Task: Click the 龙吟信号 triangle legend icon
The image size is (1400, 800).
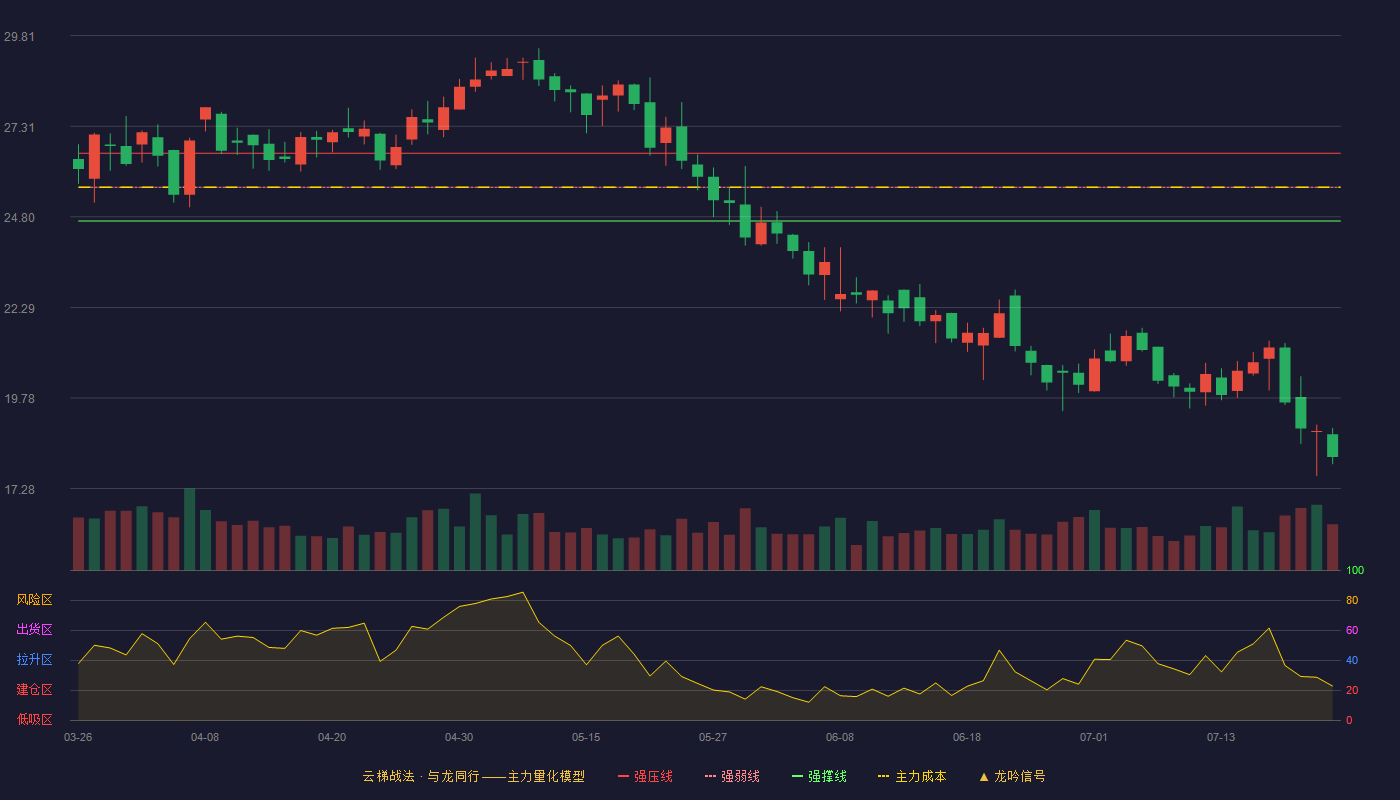Action: point(984,776)
